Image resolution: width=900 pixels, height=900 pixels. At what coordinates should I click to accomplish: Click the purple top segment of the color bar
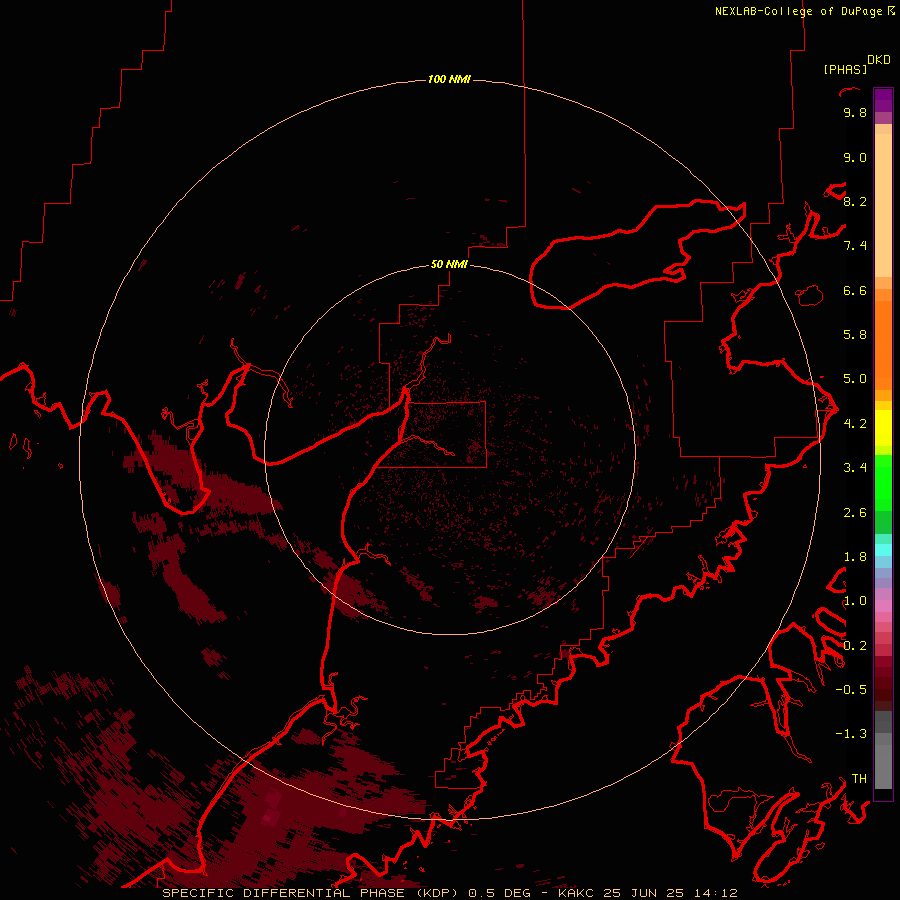pos(883,100)
